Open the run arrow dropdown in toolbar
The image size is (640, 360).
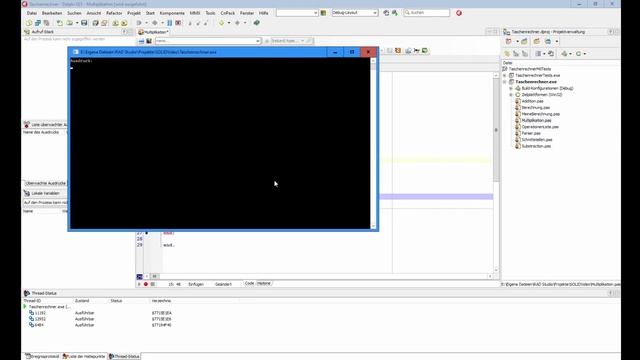tap(146, 23)
